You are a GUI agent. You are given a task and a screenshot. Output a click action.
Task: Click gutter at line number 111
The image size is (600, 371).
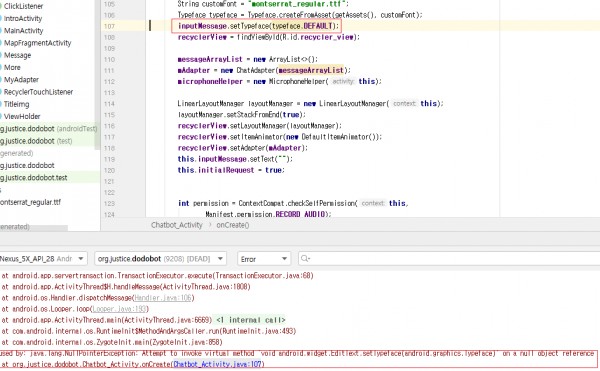pyautogui.click(x=109, y=70)
